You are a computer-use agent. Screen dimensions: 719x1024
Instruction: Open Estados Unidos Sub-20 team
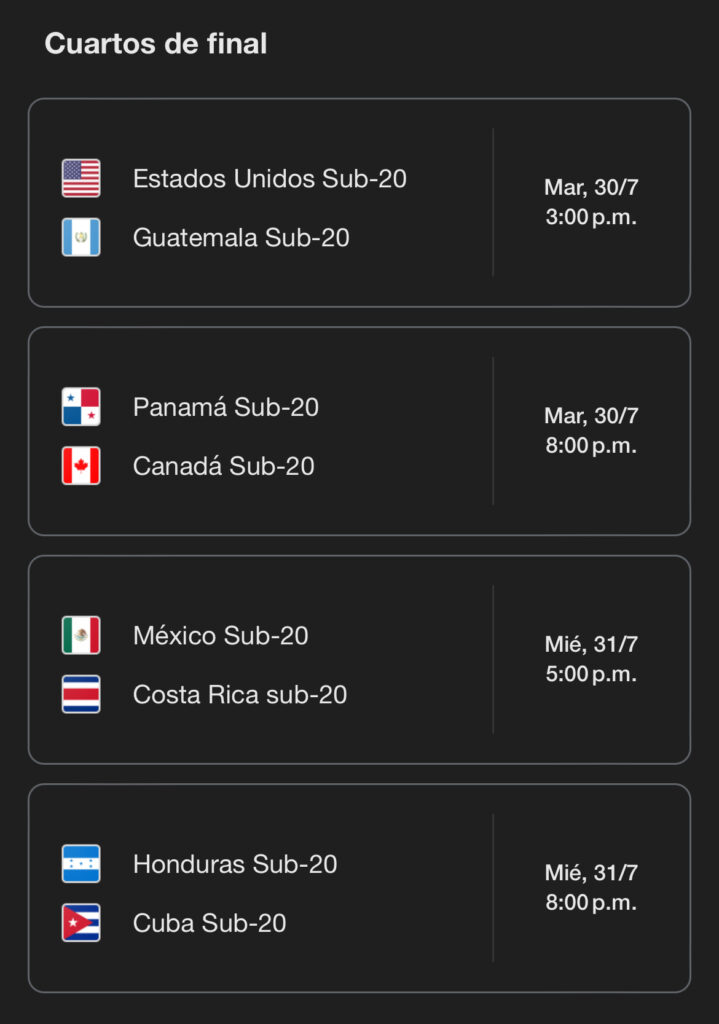tap(269, 179)
